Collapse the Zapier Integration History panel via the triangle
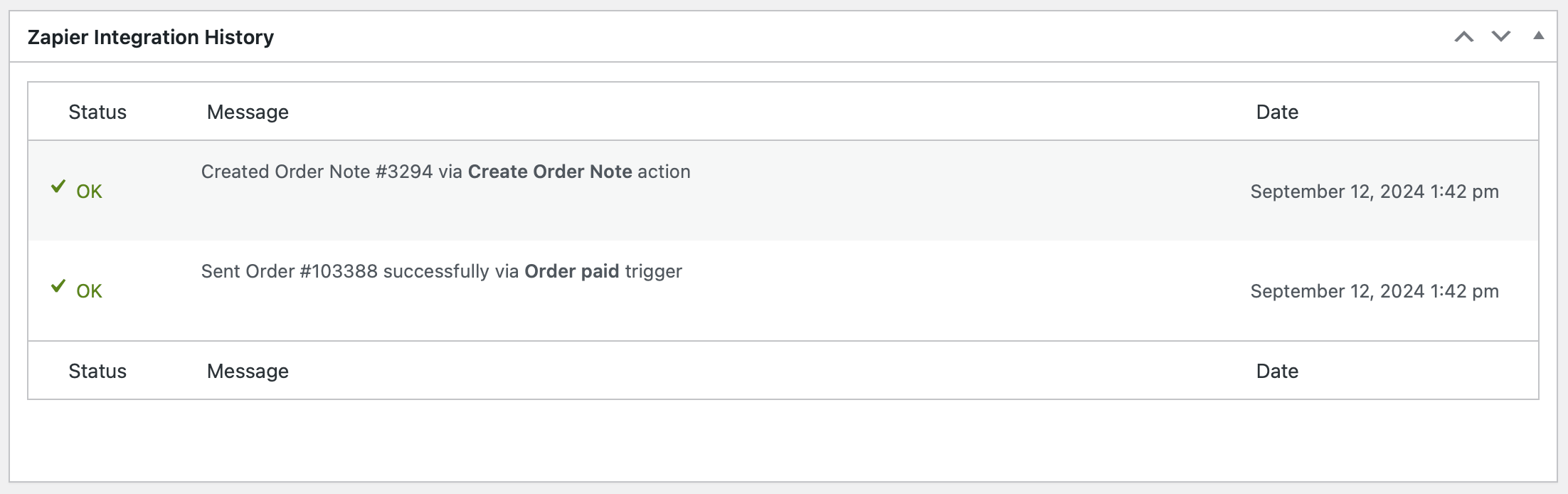Image resolution: width=1568 pixels, height=494 pixels. tap(1538, 36)
